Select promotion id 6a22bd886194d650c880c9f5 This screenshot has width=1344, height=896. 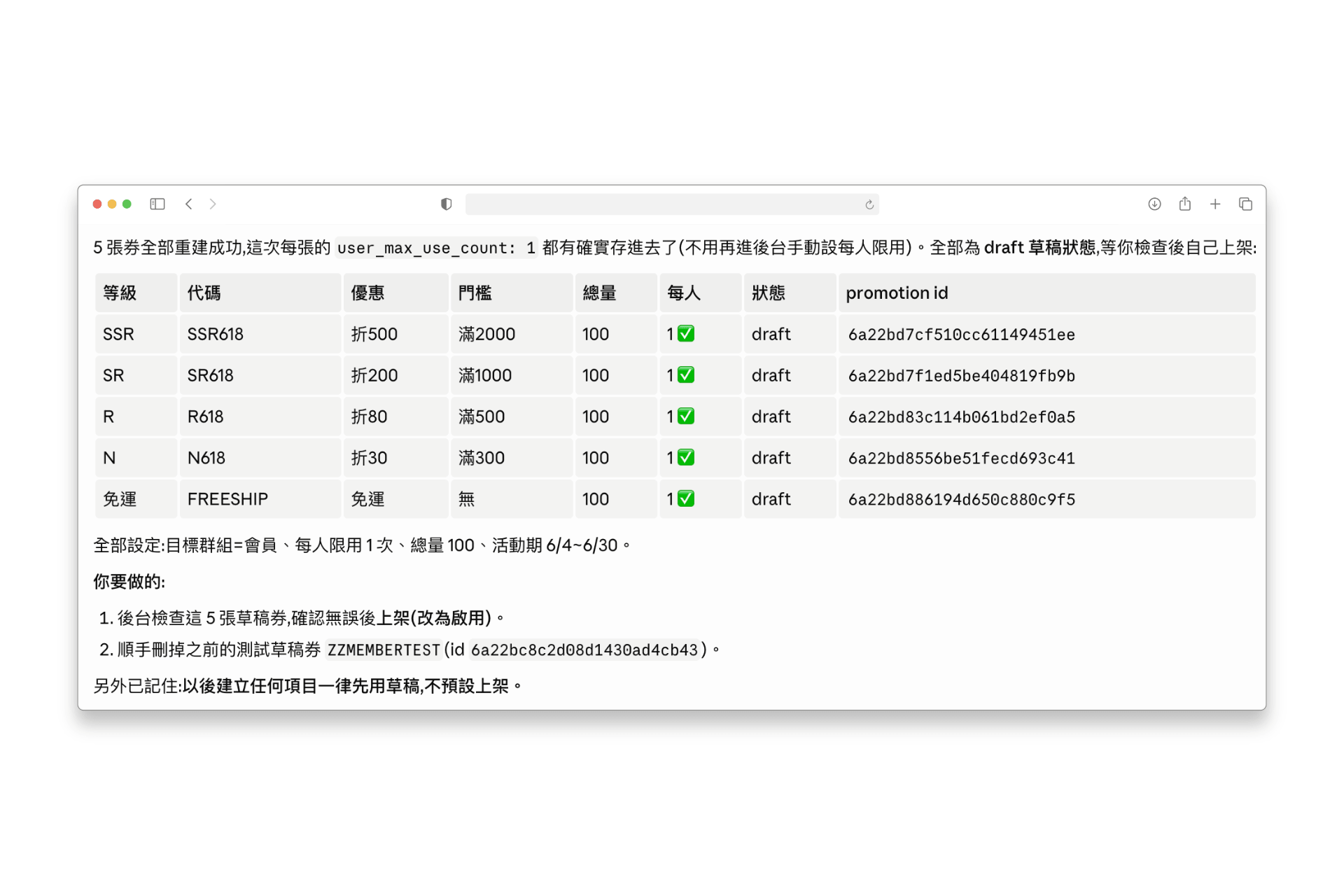[x=961, y=500]
